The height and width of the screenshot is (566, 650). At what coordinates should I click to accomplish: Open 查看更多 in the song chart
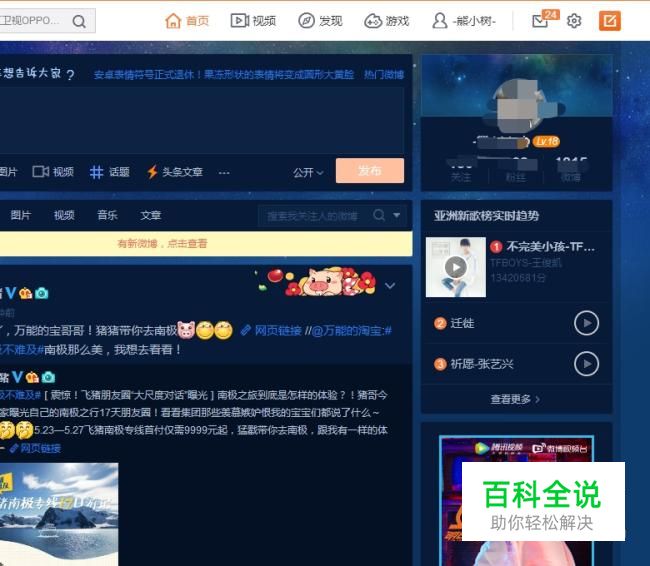tap(515, 399)
